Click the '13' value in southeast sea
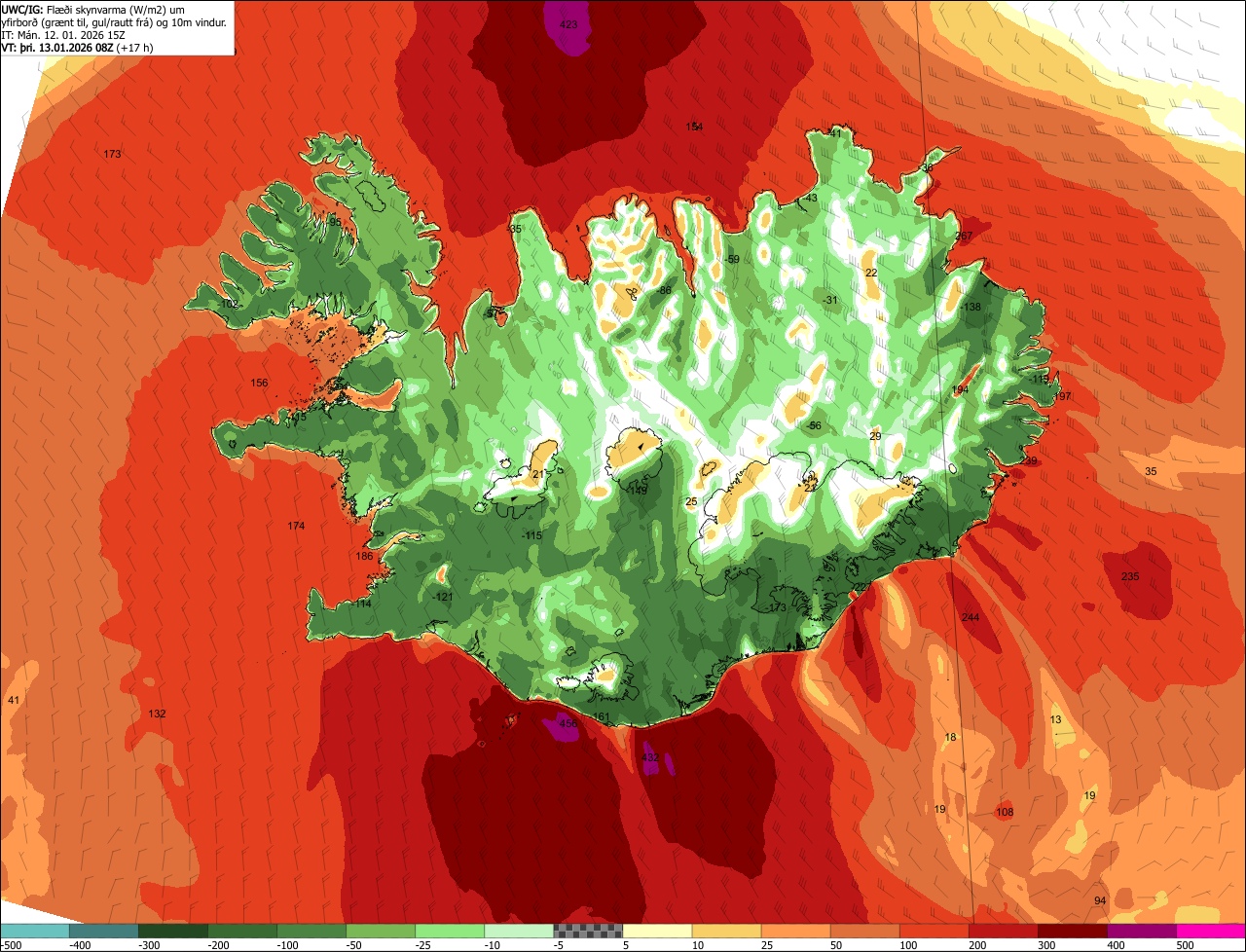1246x952 pixels. [x=1055, y=719]
